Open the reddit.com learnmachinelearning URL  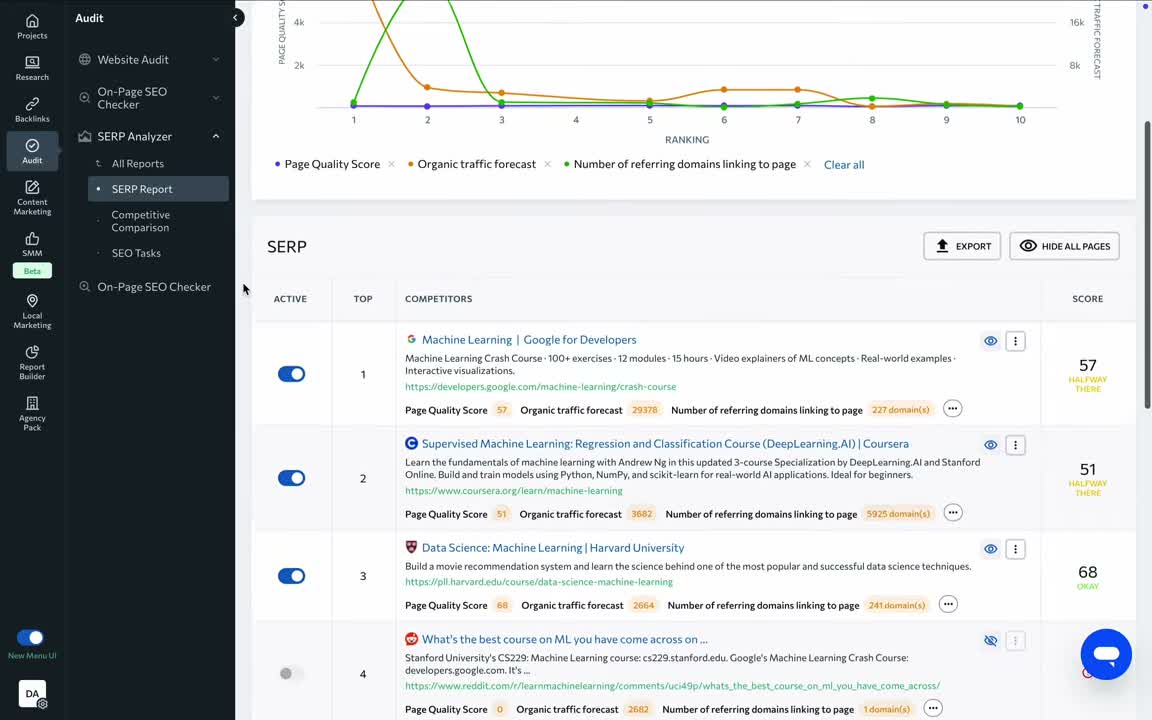[672, 685]
